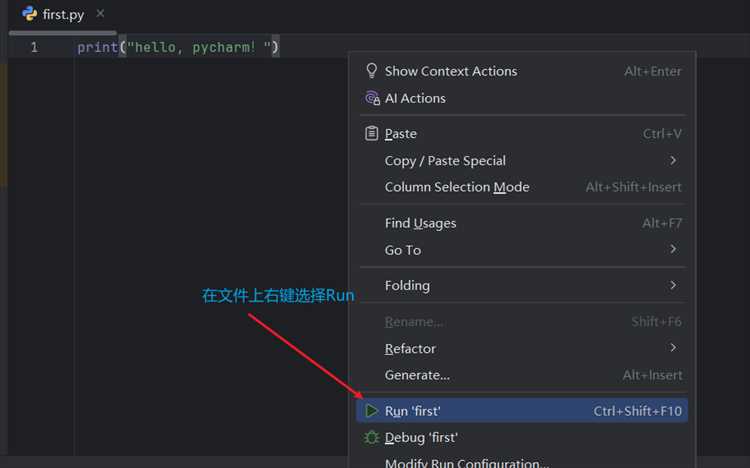Open the Refactor submenu
This screenshot has height=468, width=750.
coord(522,348)
